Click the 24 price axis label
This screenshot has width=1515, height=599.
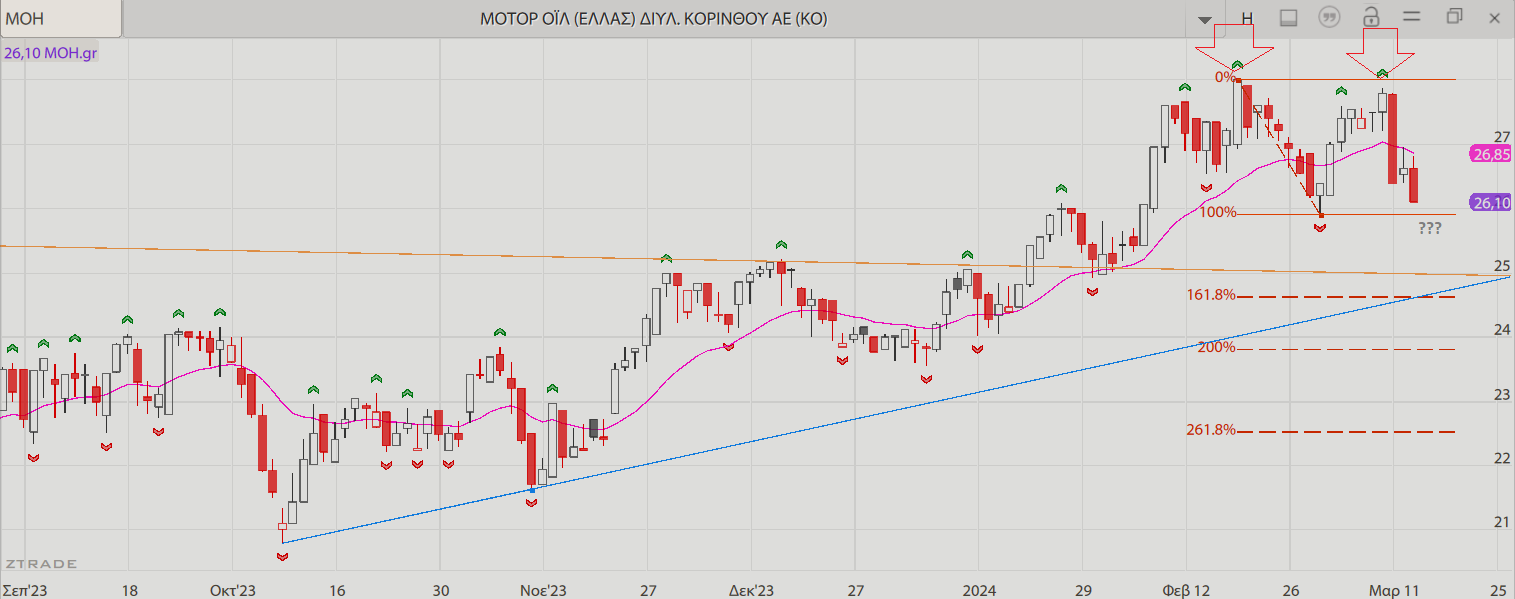point(1500,330)
